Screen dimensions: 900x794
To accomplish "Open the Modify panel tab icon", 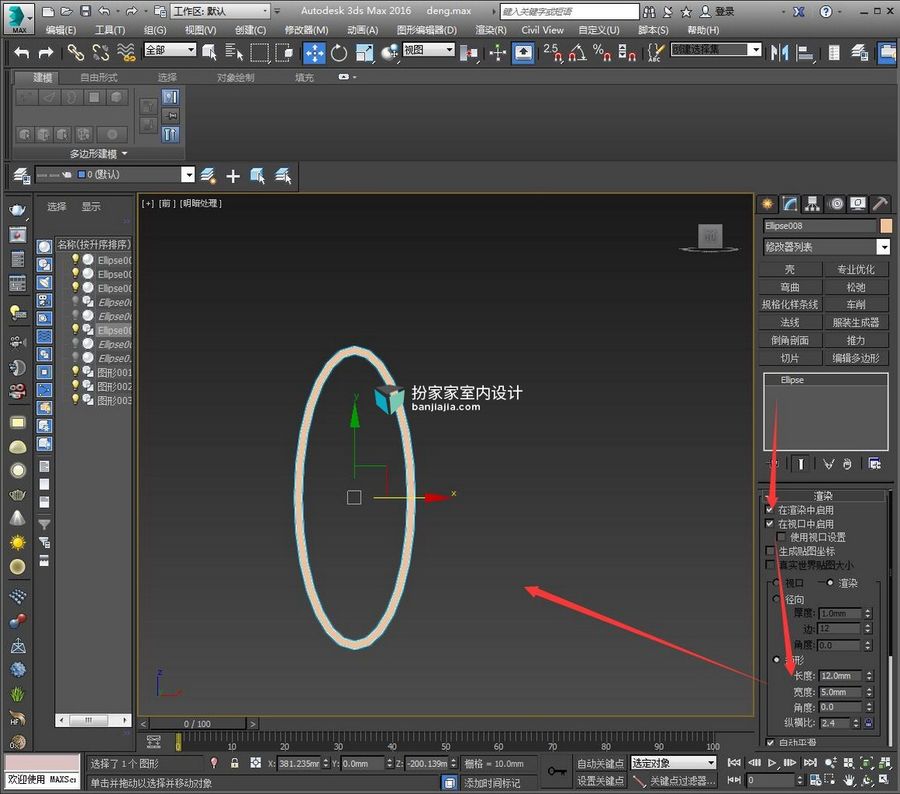I will click(x=790, y=204).
